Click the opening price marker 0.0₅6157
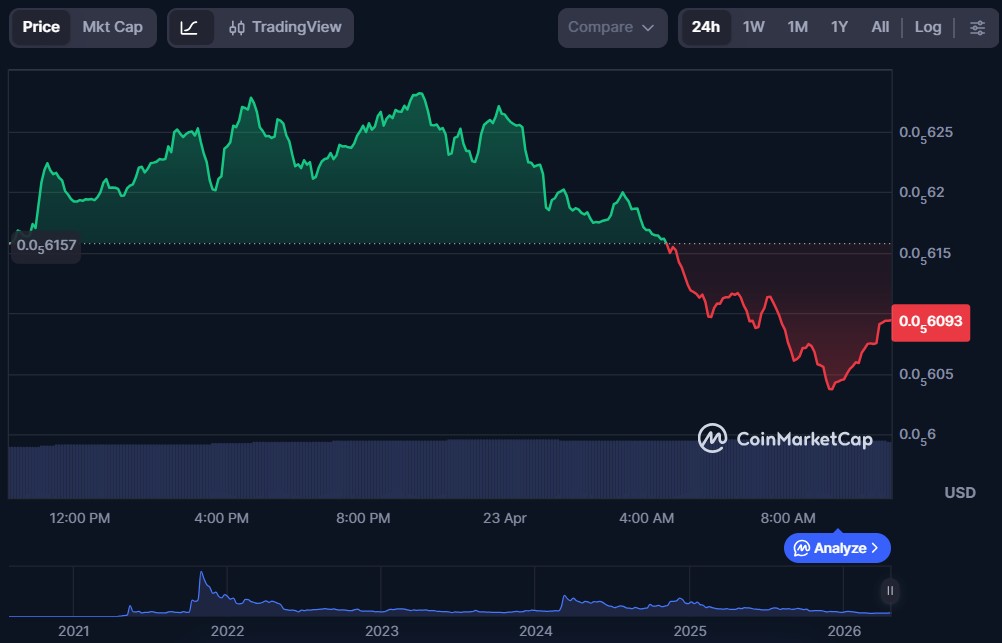This screenshot has width=1002, height=643. point(45,245)
